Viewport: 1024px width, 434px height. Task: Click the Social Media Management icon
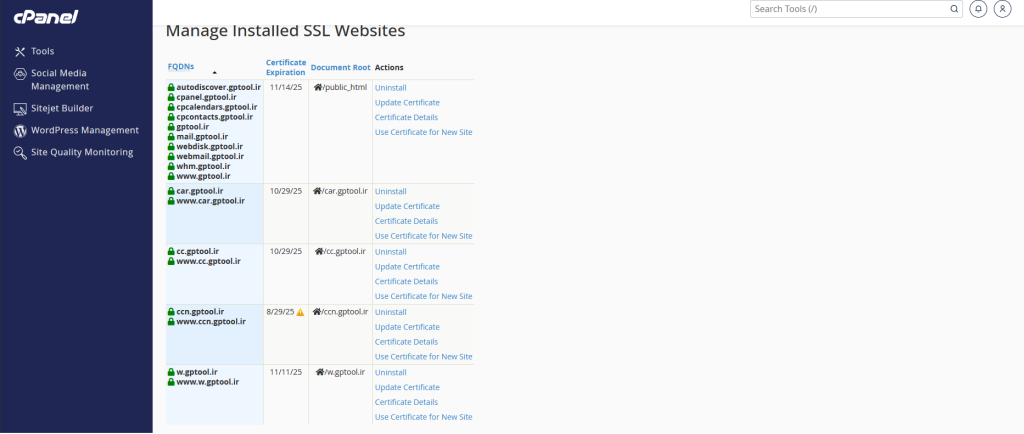pos(20,74)
